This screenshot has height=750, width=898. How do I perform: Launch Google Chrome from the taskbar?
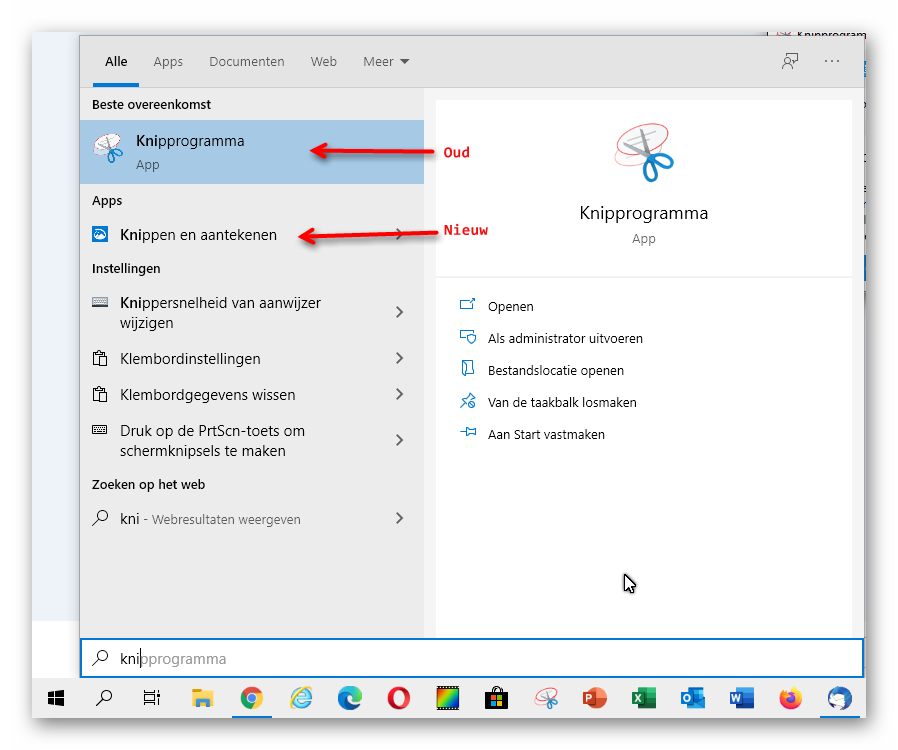coord(251,699)
